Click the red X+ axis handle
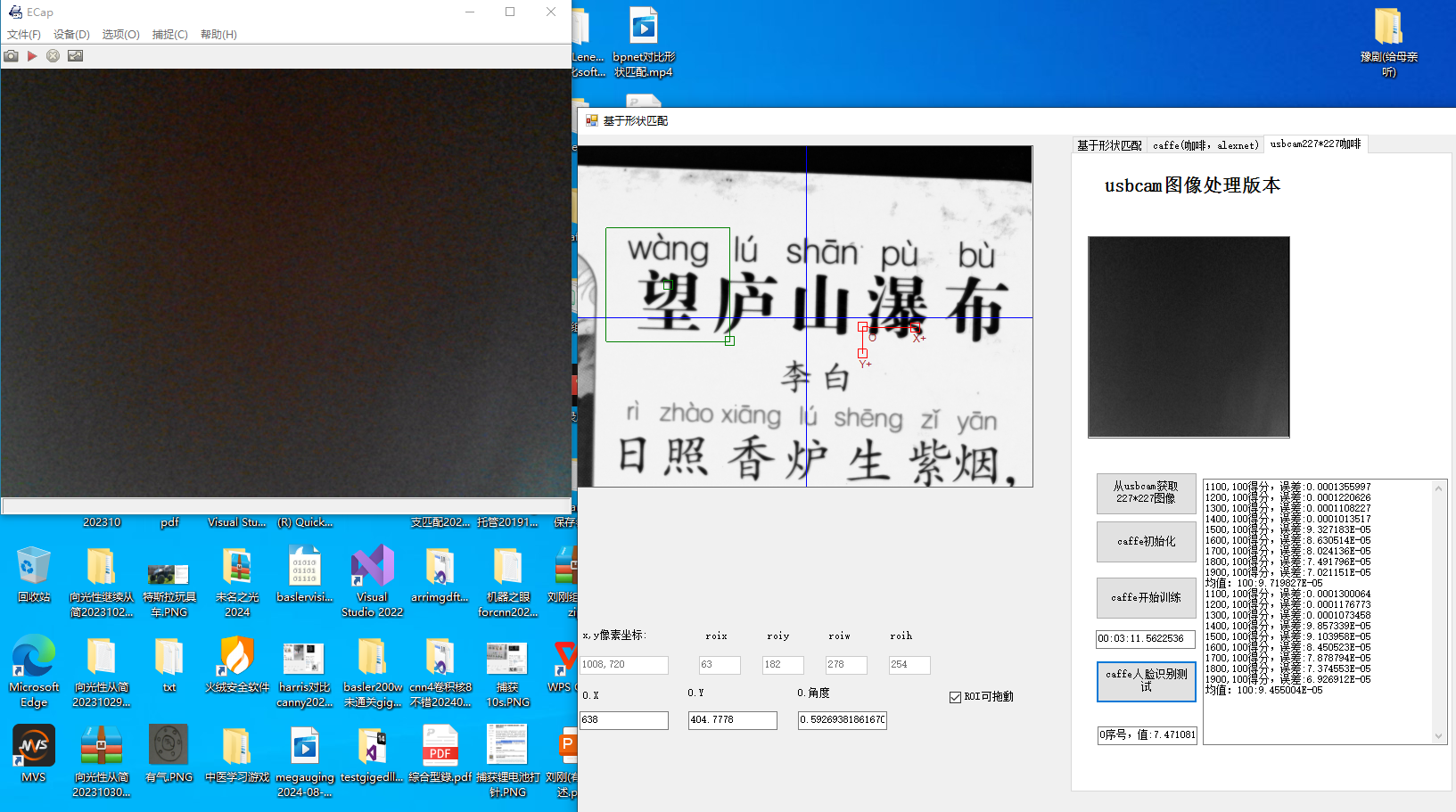Screen dimensions: 1456x812 [x=916, y=328]
